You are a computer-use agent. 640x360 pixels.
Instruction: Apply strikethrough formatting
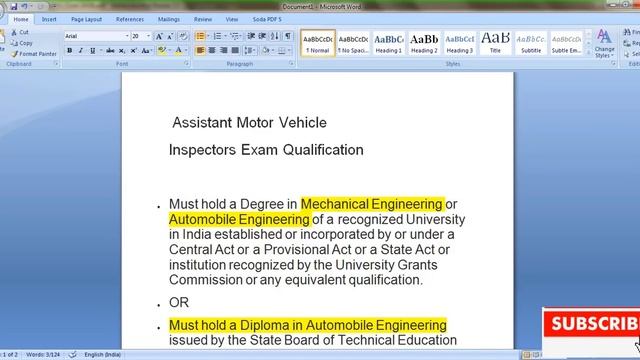pyautogui.click(x=110, y=51)
